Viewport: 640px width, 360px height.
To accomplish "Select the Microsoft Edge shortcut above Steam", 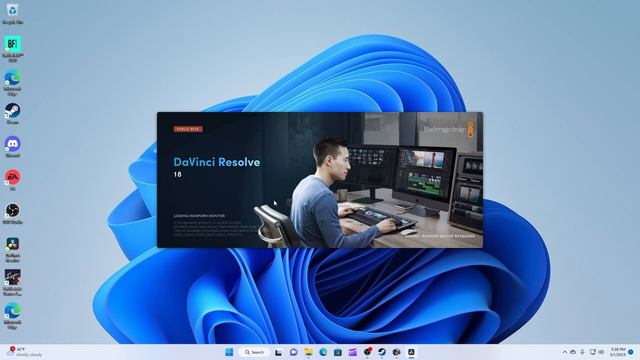I will 12,82.
